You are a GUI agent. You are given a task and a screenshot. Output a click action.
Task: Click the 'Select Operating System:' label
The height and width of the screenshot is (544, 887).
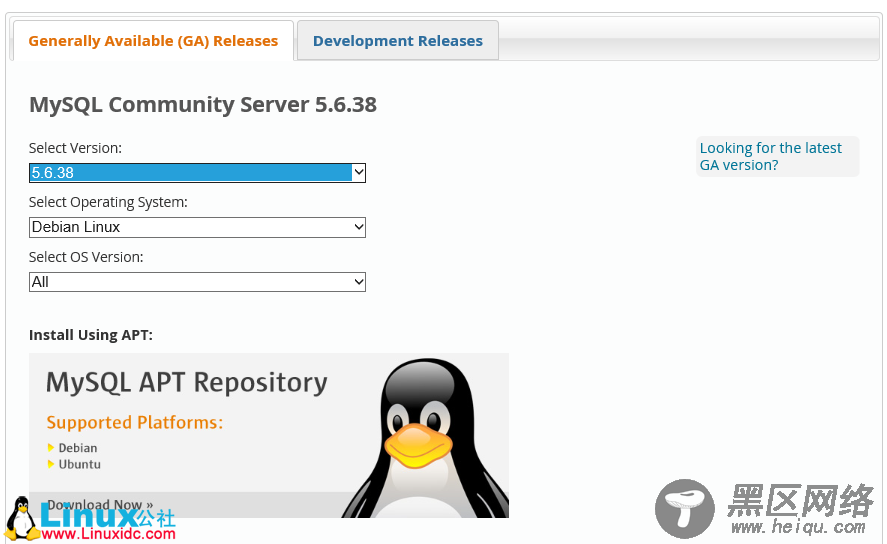pos(108,202)
